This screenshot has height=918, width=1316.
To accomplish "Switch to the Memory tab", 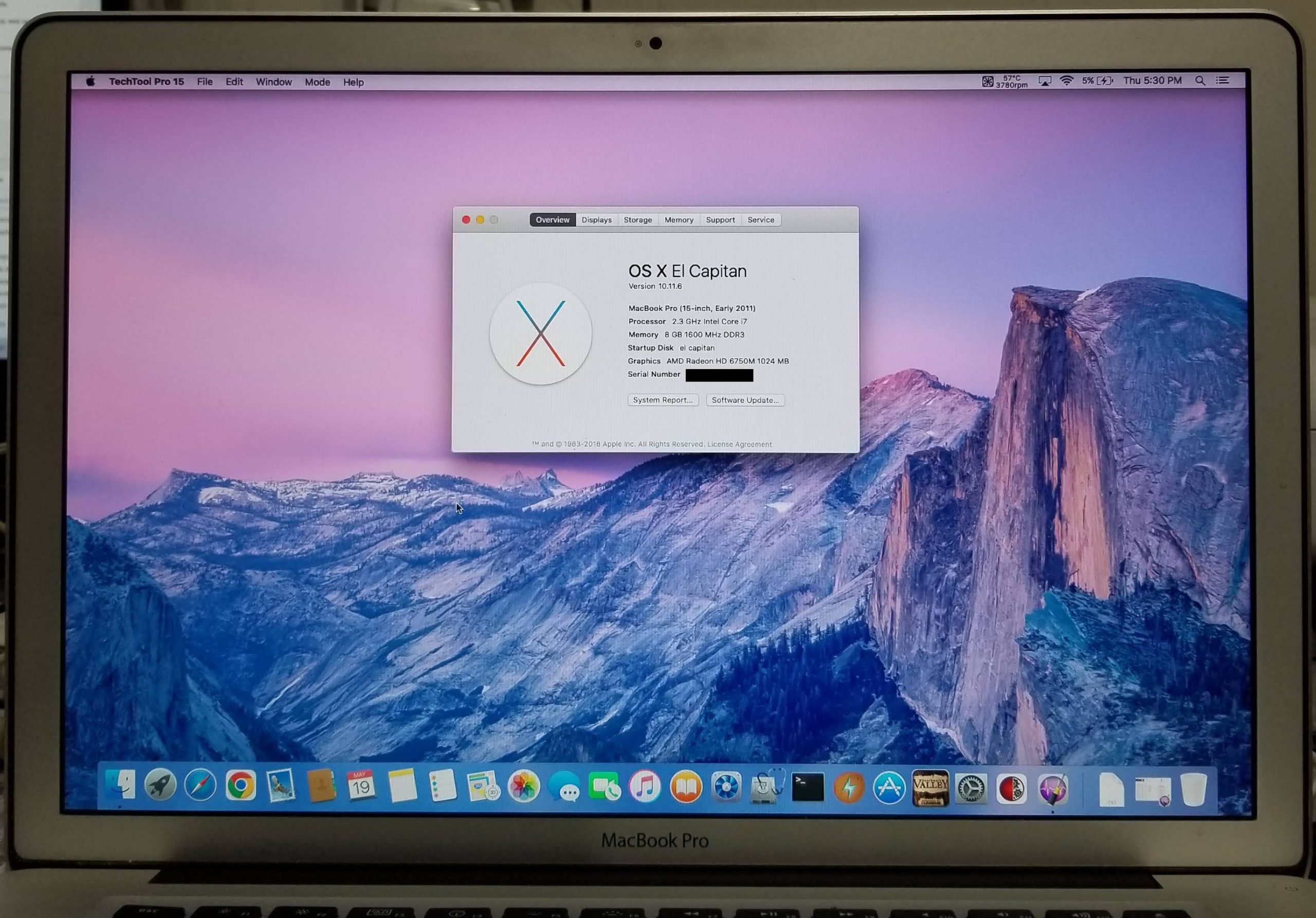I will pos(679,220).
